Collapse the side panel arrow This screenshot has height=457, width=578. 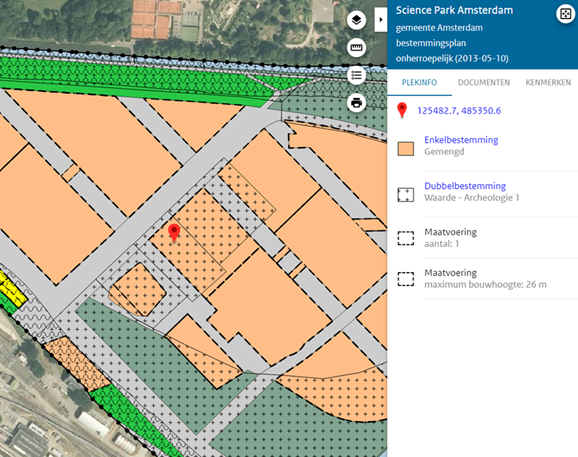[381, 20]
